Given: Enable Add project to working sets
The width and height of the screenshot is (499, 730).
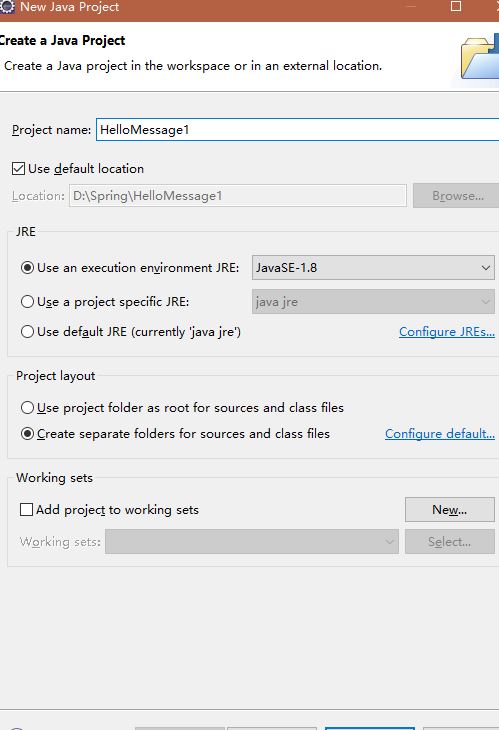Looking at the screenshot, I should pos(27,509).
